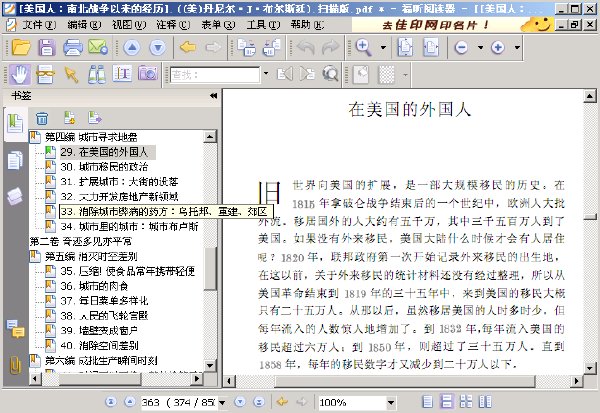The height and width of the screenshot is (413, 600).
Task: Collapse the bookmarks panel with double arrows
Action: (x=213, y=96)
